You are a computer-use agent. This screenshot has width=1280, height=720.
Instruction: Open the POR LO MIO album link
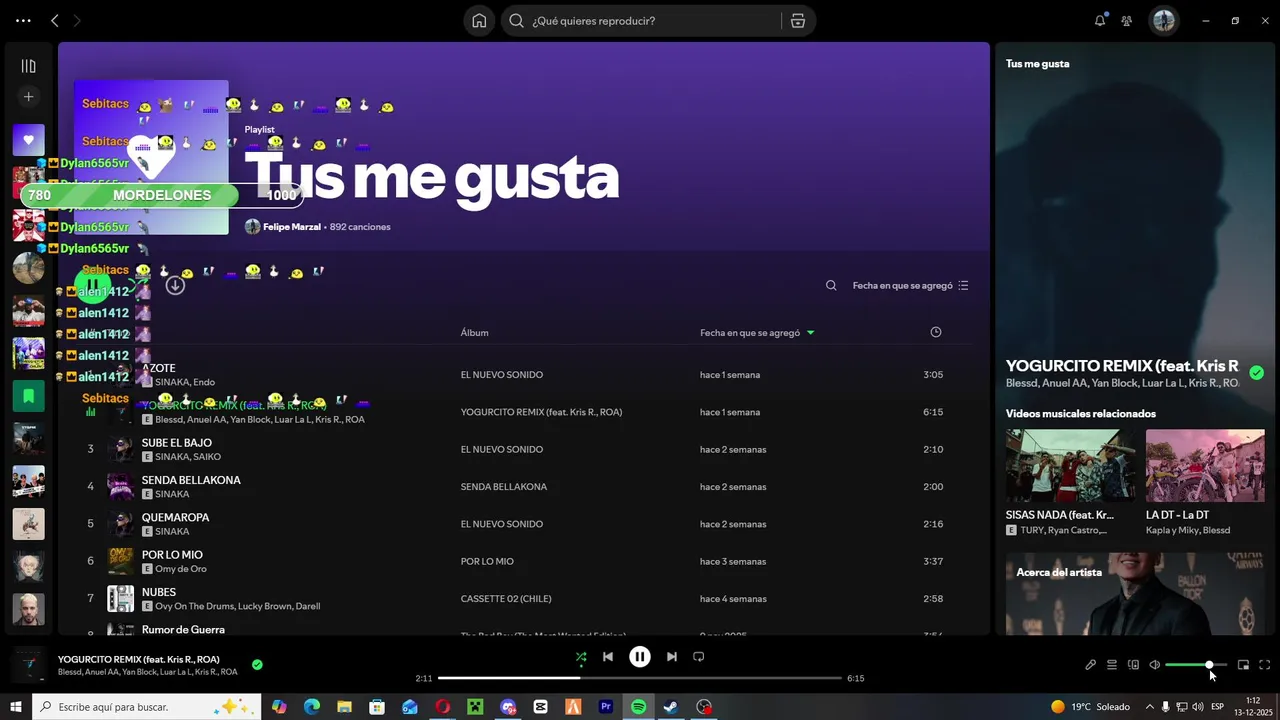pos(487,562)
